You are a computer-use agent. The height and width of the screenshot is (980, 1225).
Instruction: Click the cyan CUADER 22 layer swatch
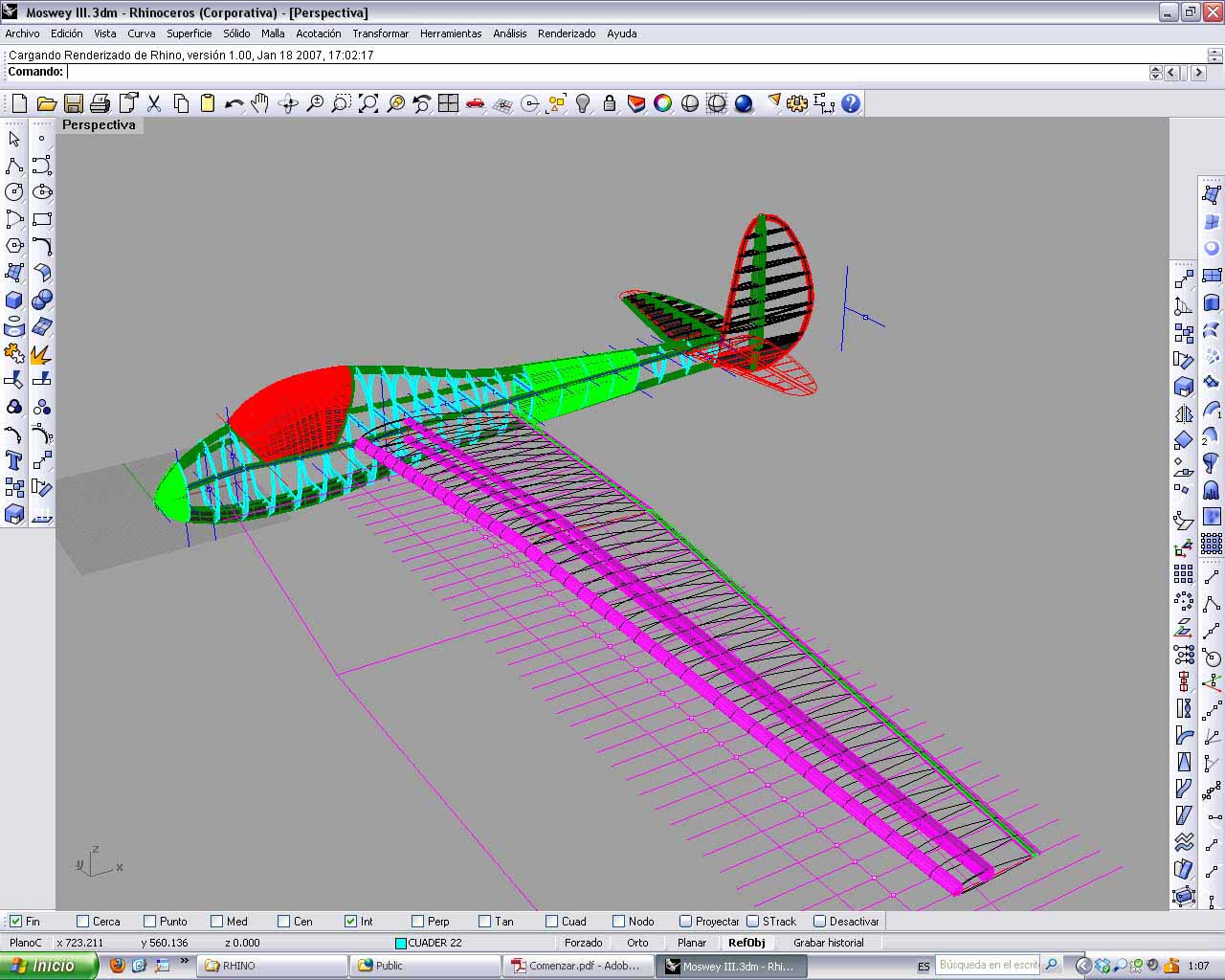[401, 943]
